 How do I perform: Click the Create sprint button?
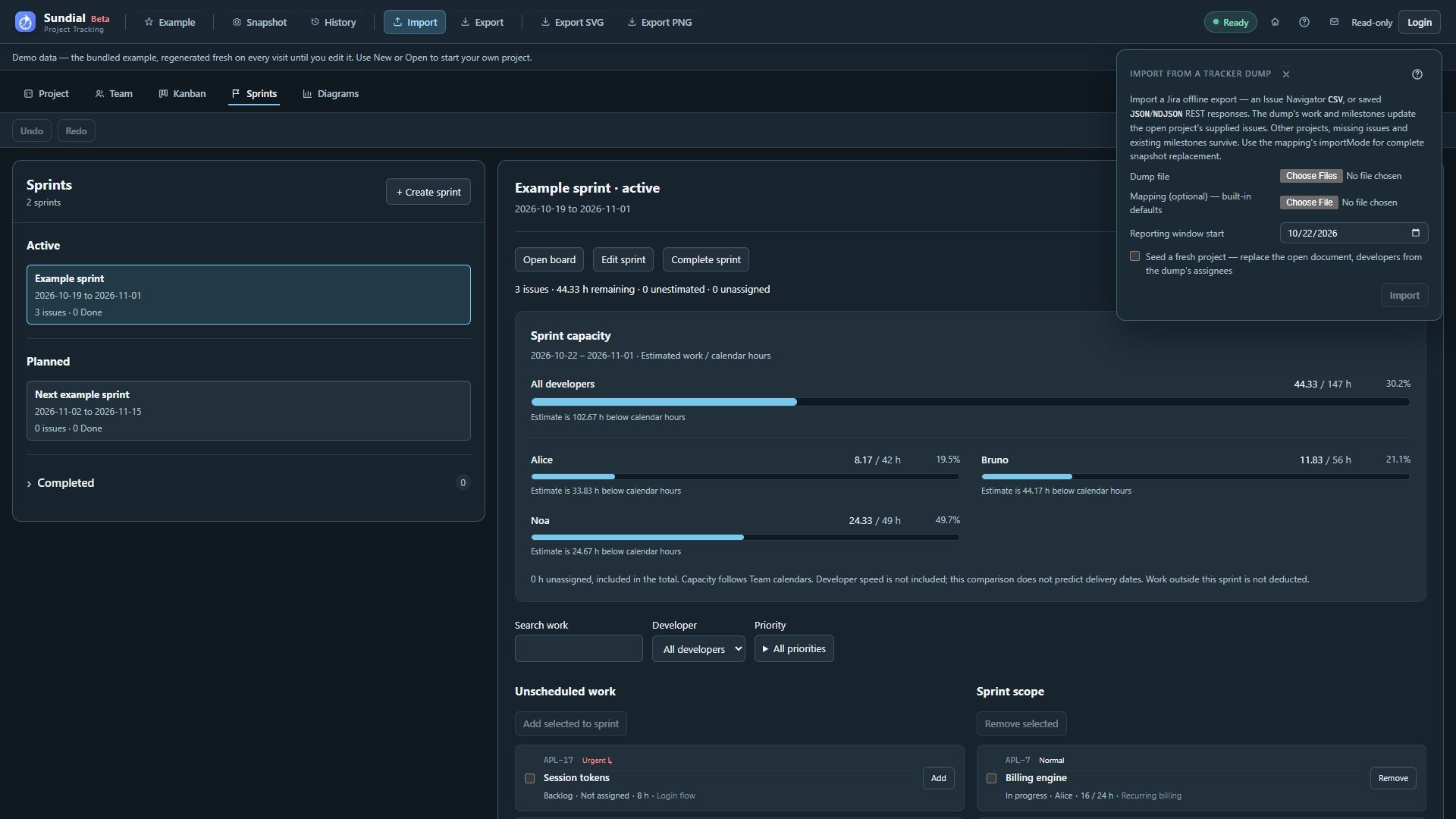pos(428,192)
